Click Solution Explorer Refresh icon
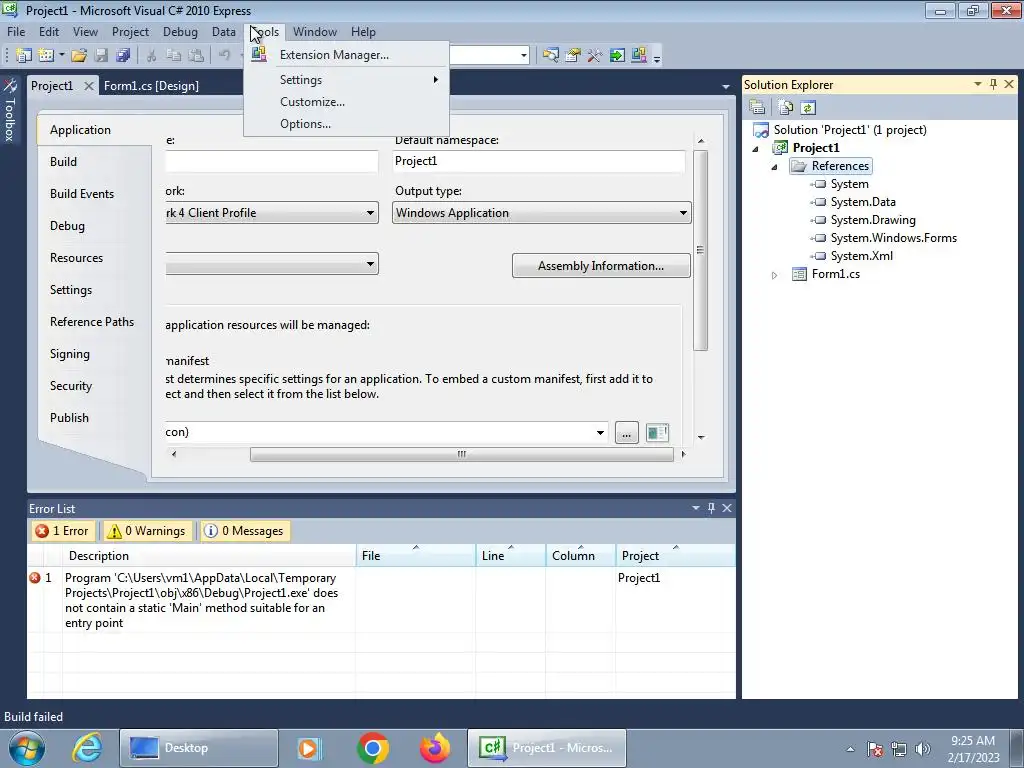The height and width of the screenshot is (768, 1024). tap(808, 108)
